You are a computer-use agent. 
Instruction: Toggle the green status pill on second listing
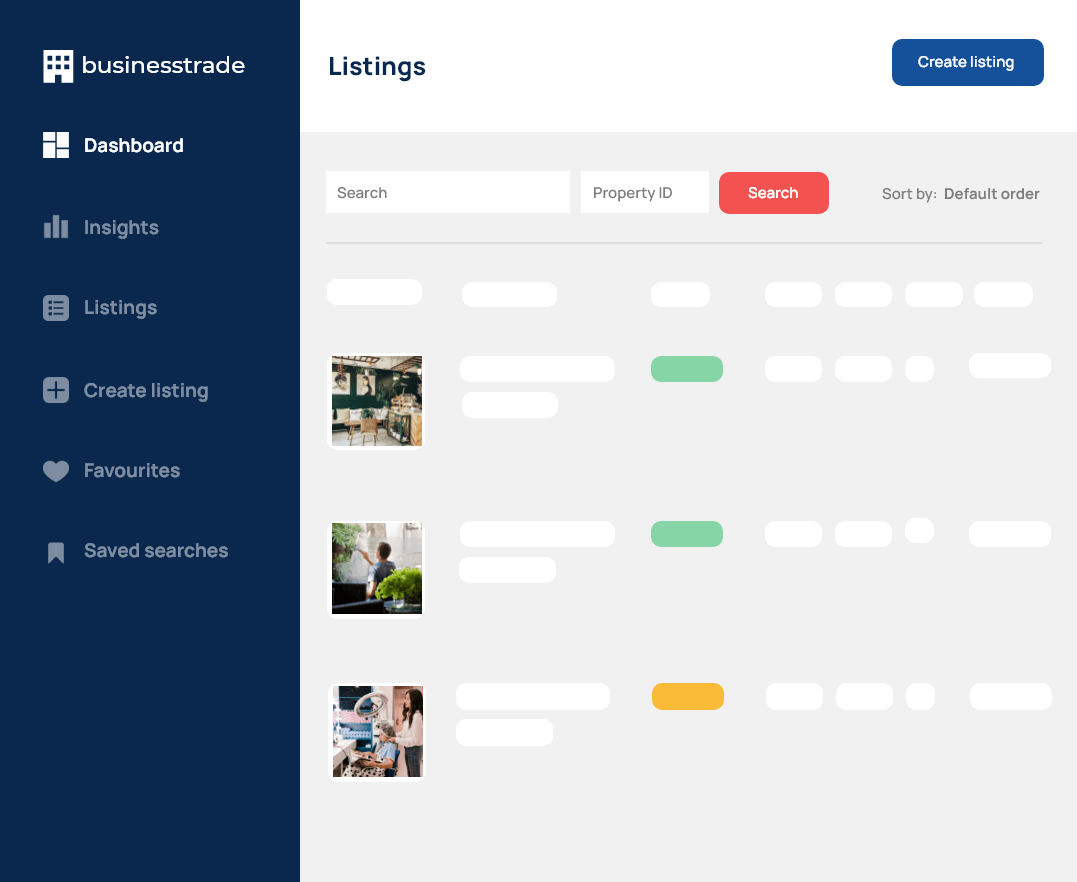click(687, 533)
